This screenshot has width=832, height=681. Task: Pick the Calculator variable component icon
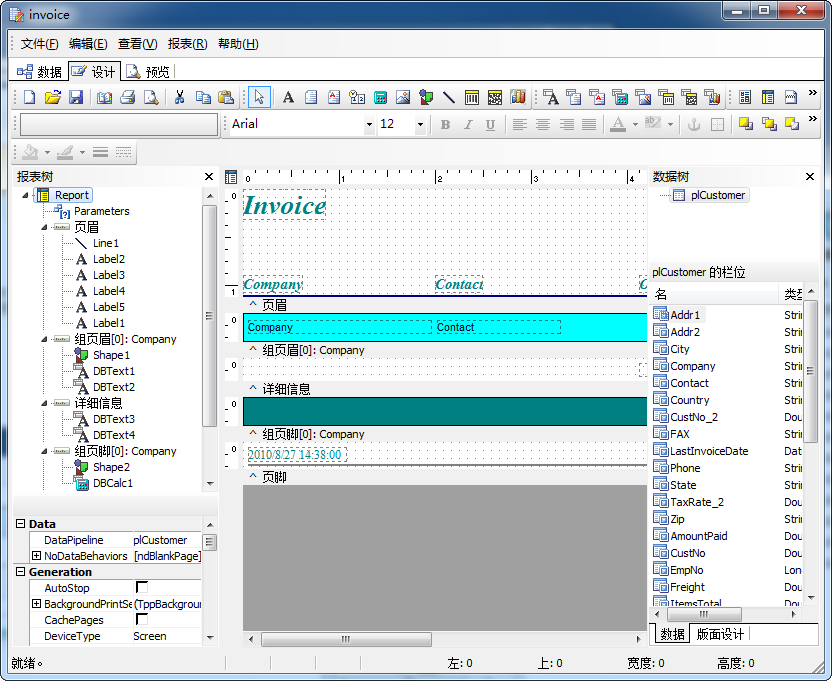380,97
